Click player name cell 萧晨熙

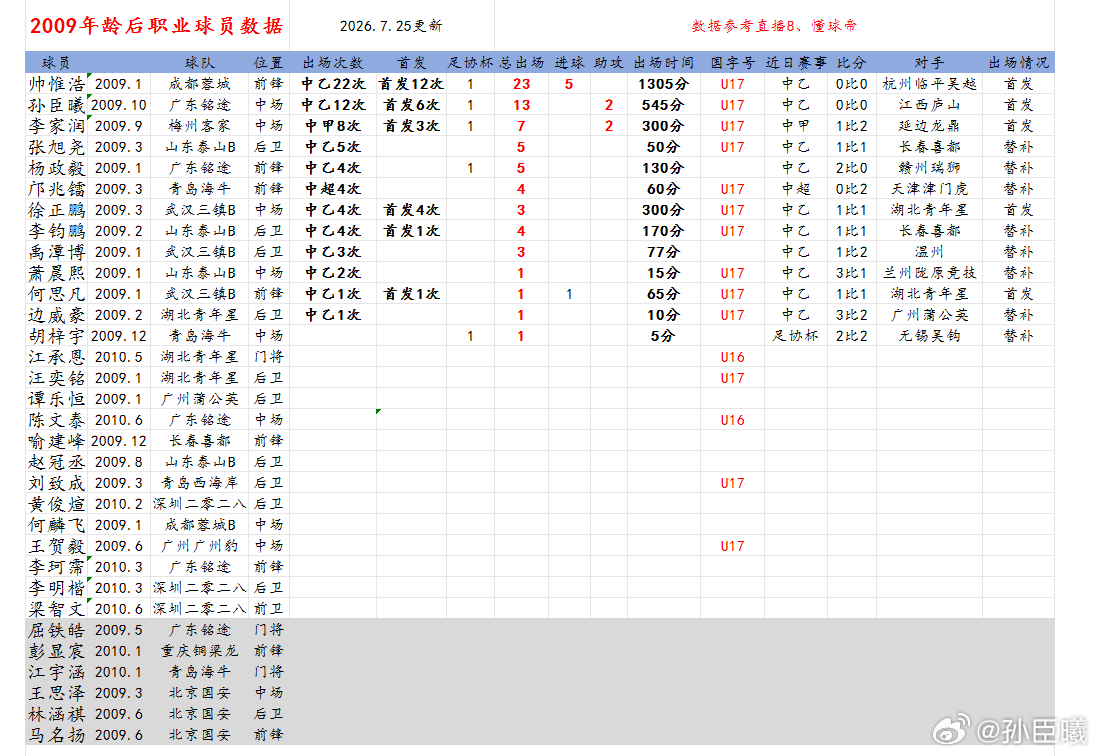point(57,273)
